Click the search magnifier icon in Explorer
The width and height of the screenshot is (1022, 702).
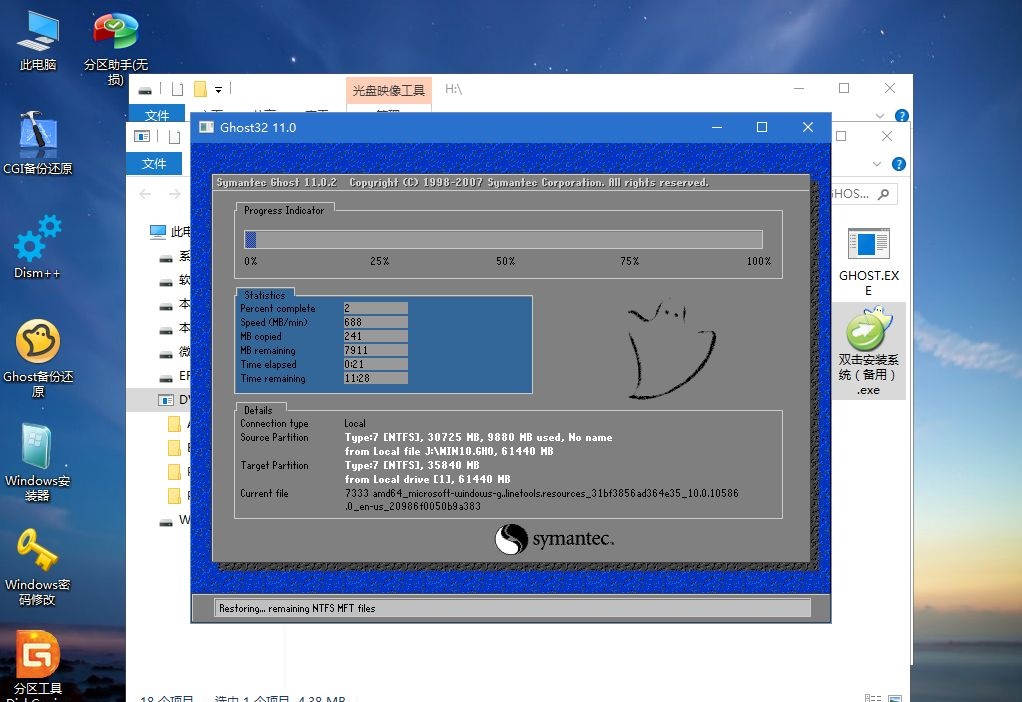tap(884, 194)
